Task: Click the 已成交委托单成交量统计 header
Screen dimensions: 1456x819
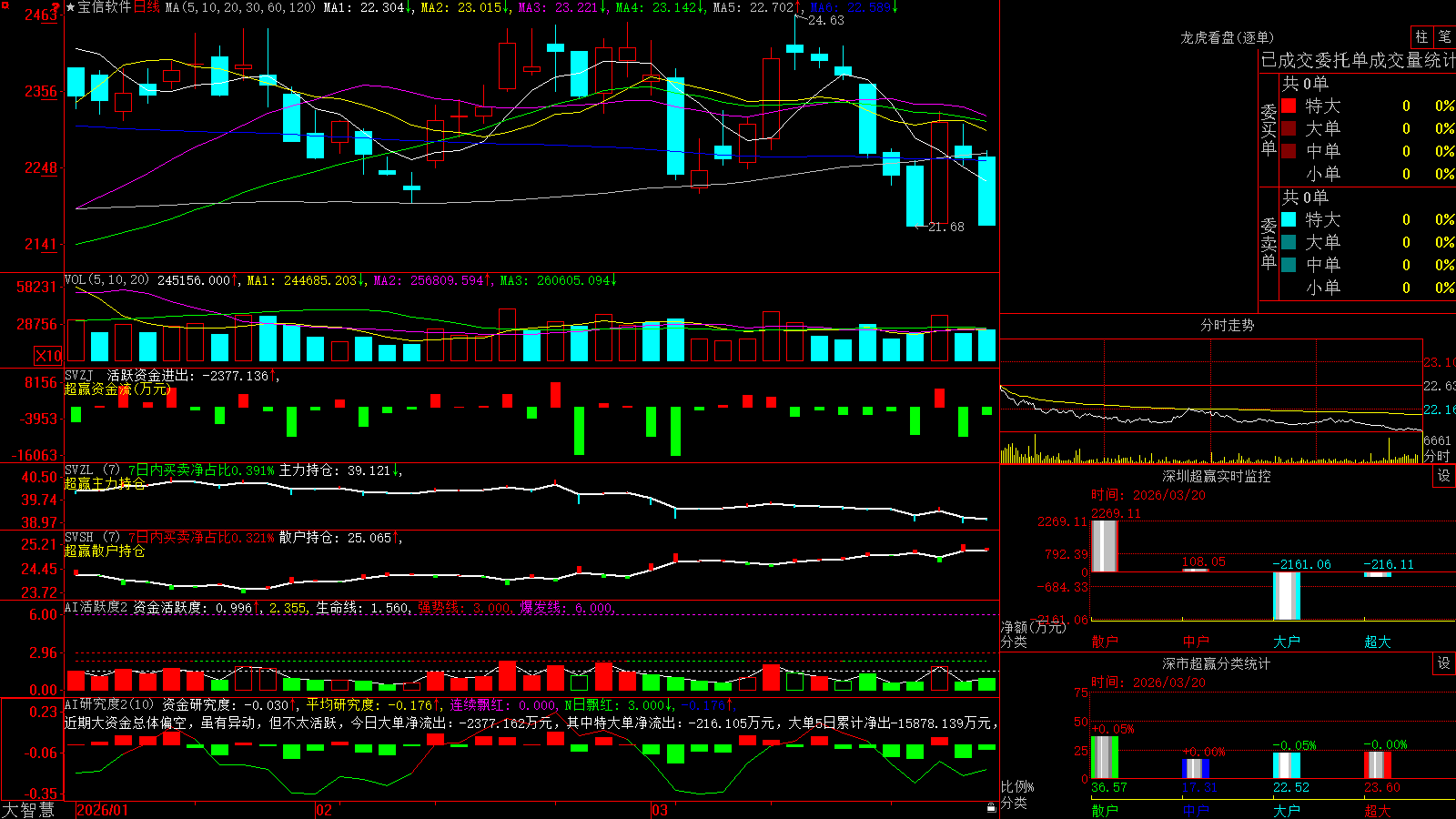Action: click(x=1358, y=60)
